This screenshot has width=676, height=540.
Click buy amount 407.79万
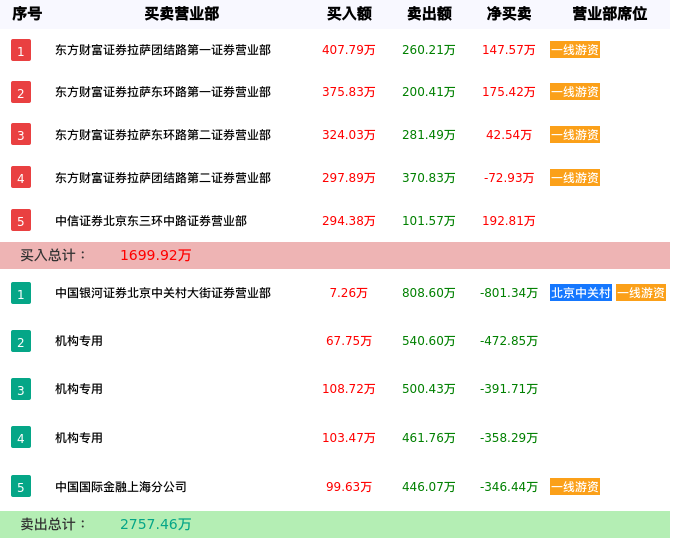click(349, 50)
